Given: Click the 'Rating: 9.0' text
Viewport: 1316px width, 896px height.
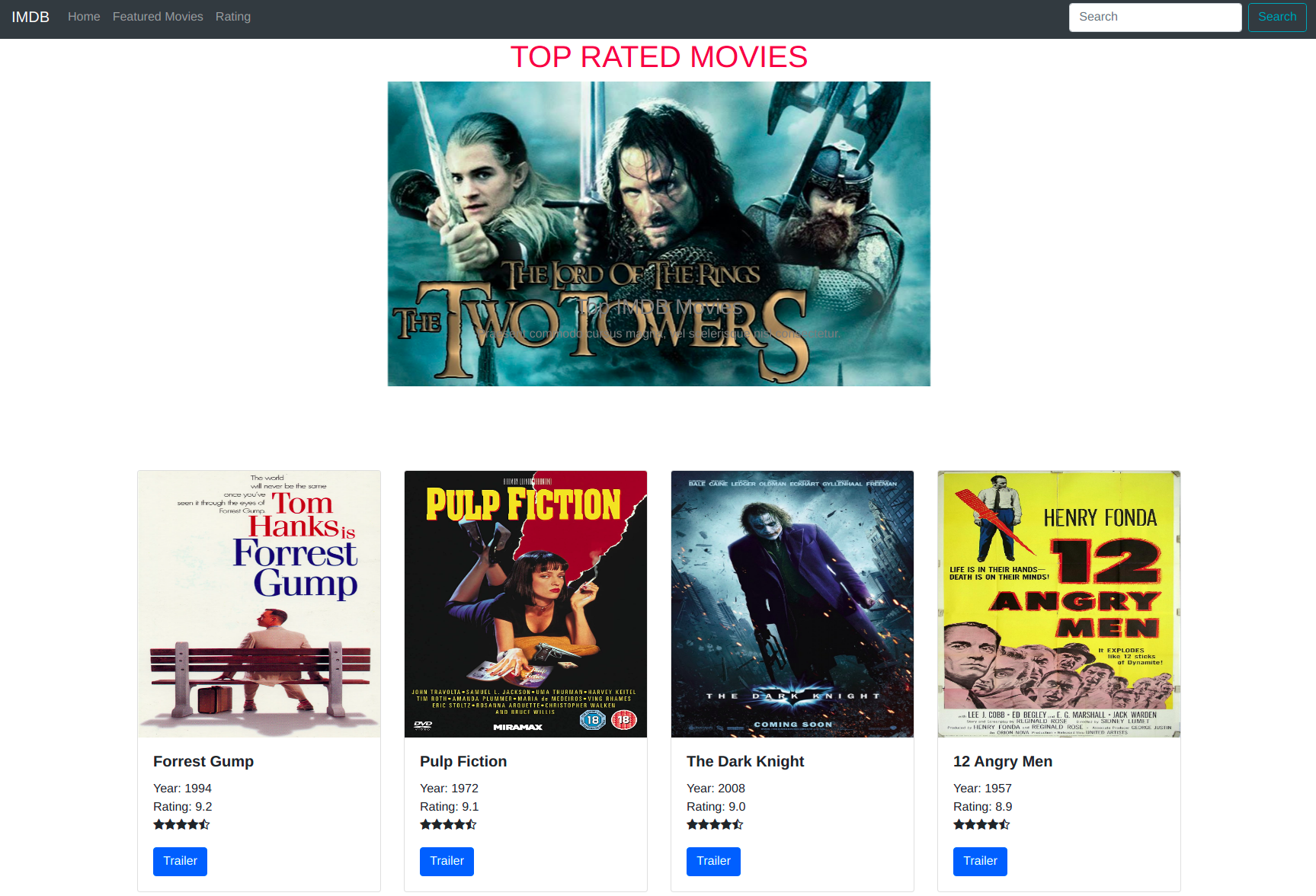Looking at the screenshot, I should (716, 807).
